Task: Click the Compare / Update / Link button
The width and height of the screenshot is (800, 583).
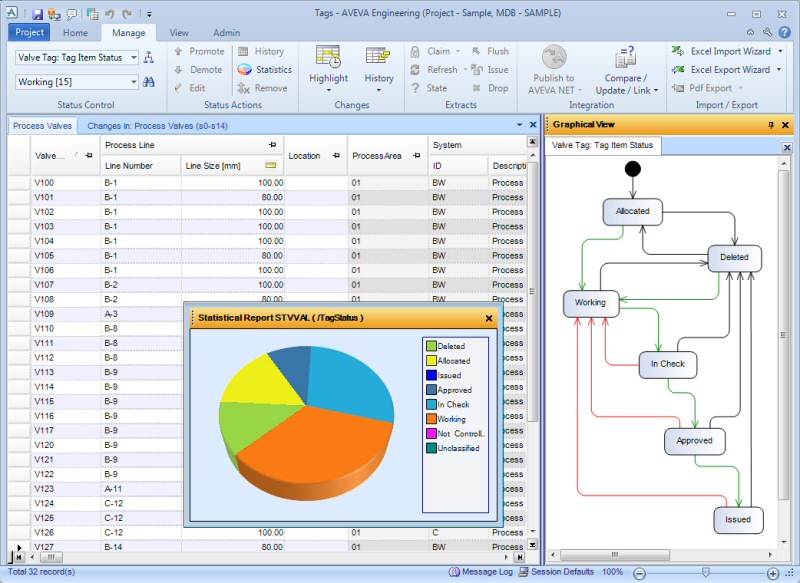Action: (x=625, y=70)
